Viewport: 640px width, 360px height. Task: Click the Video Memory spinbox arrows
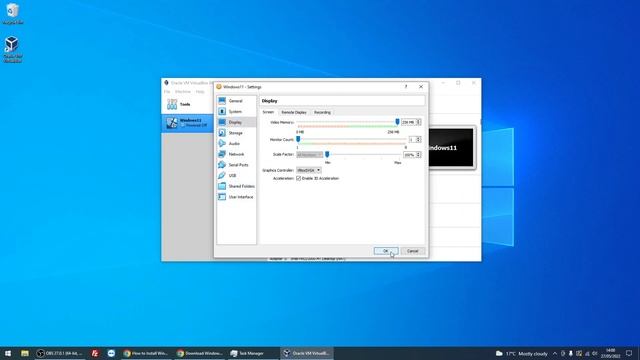coord(418,122)
